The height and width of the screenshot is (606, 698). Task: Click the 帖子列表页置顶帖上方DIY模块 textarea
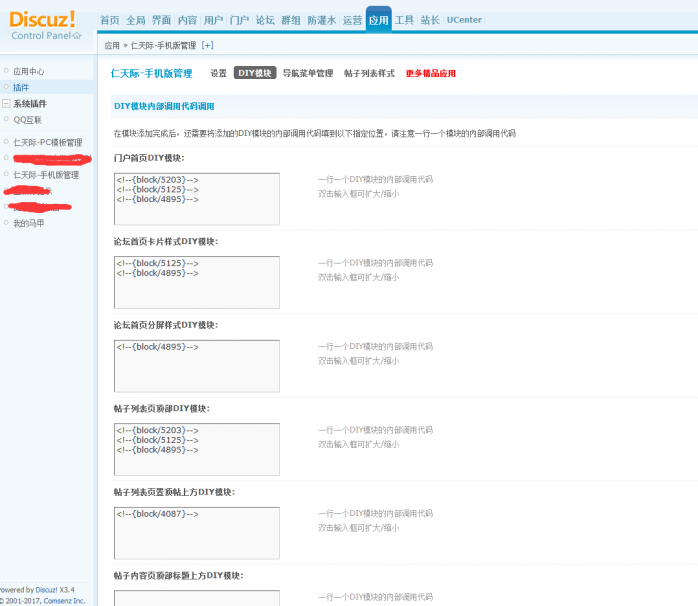[197, 533]
